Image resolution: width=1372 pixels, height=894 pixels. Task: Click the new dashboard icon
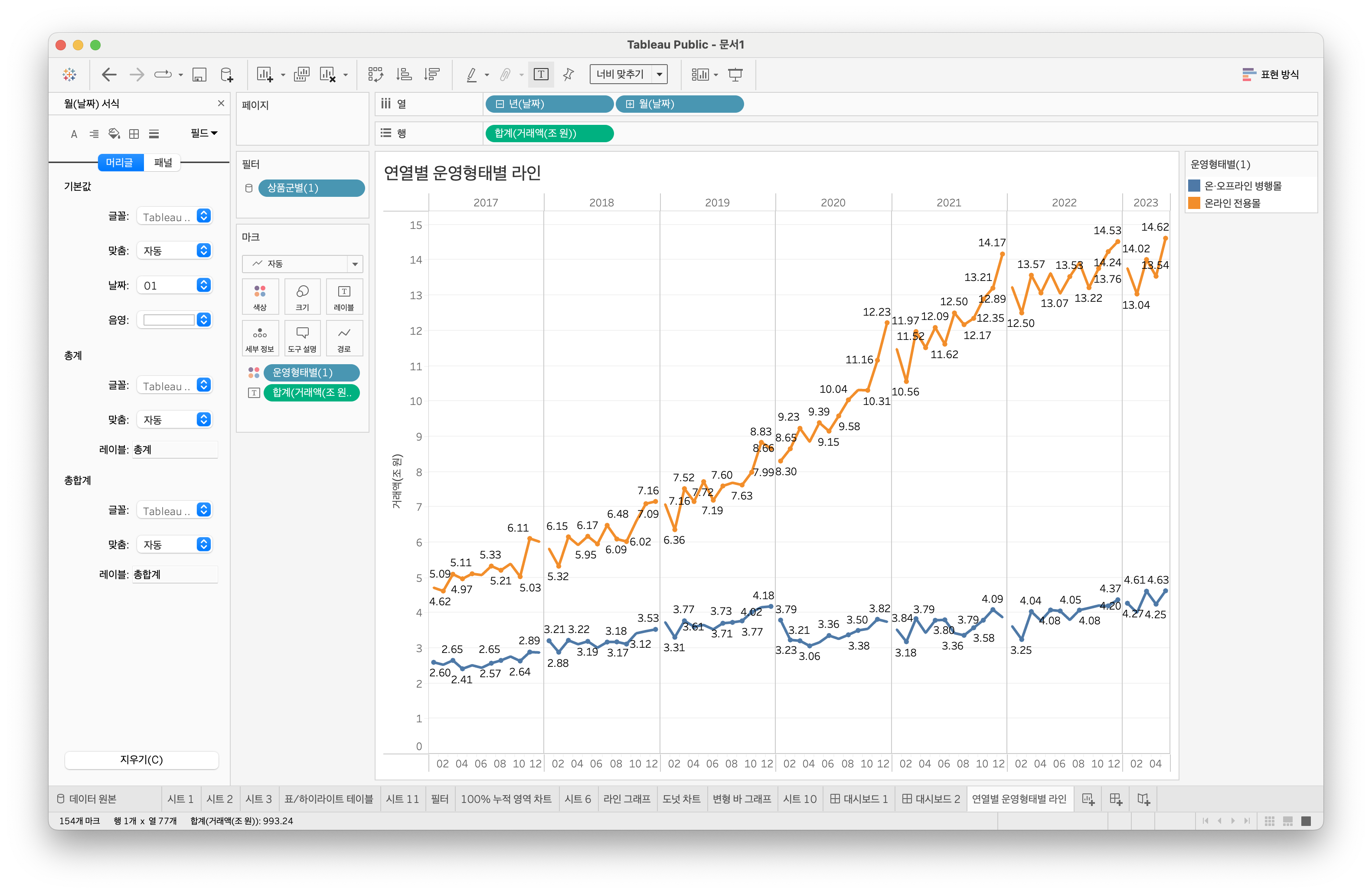click(1115, 799)
